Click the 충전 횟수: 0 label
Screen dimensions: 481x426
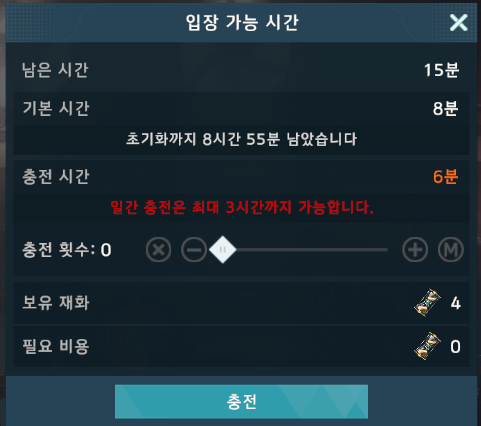(67, 249)
